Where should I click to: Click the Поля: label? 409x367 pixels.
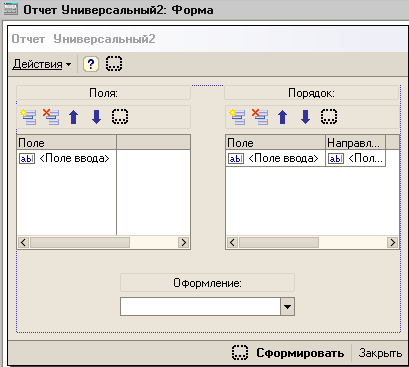point(103,93)
